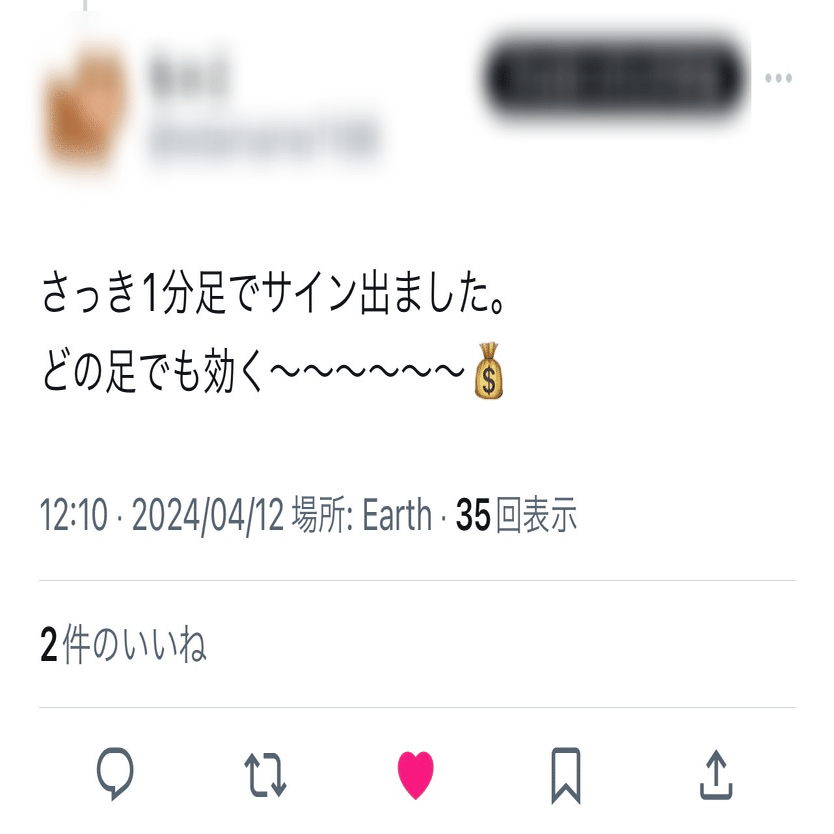Open the blurred profile avatar
834x834 pixels.
coord(85,106)
